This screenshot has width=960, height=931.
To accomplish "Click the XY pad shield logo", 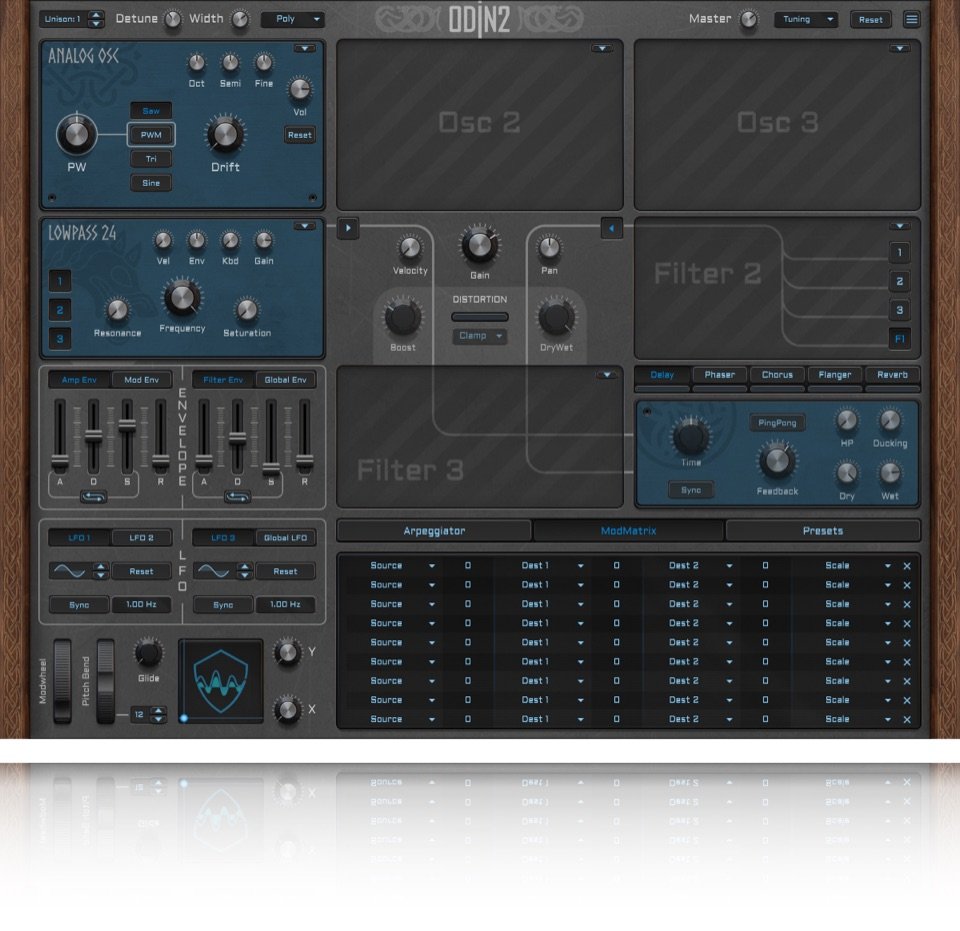I will (x=220, y=681).
